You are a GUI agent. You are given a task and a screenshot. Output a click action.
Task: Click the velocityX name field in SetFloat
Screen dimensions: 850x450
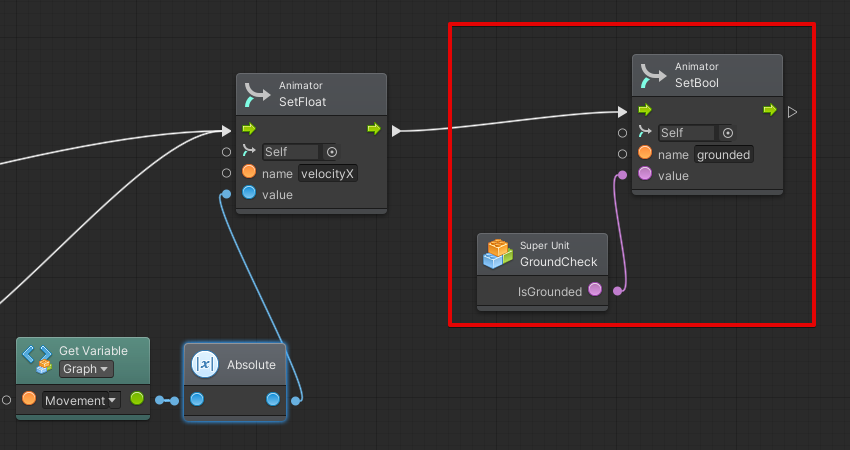pyautogui.click(x=329, y=174)
